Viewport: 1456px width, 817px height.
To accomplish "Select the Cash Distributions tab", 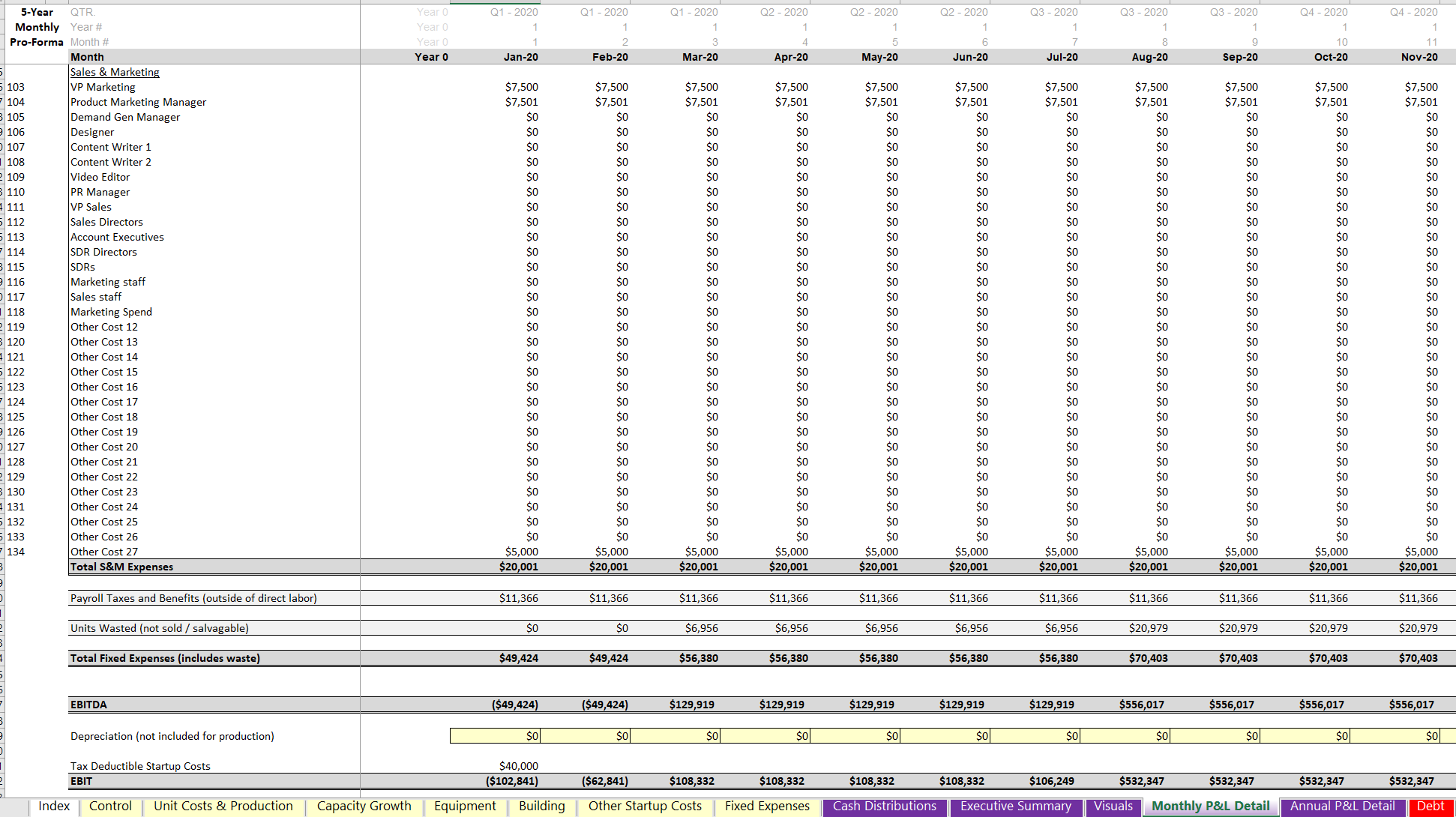I will pos(884,807).
